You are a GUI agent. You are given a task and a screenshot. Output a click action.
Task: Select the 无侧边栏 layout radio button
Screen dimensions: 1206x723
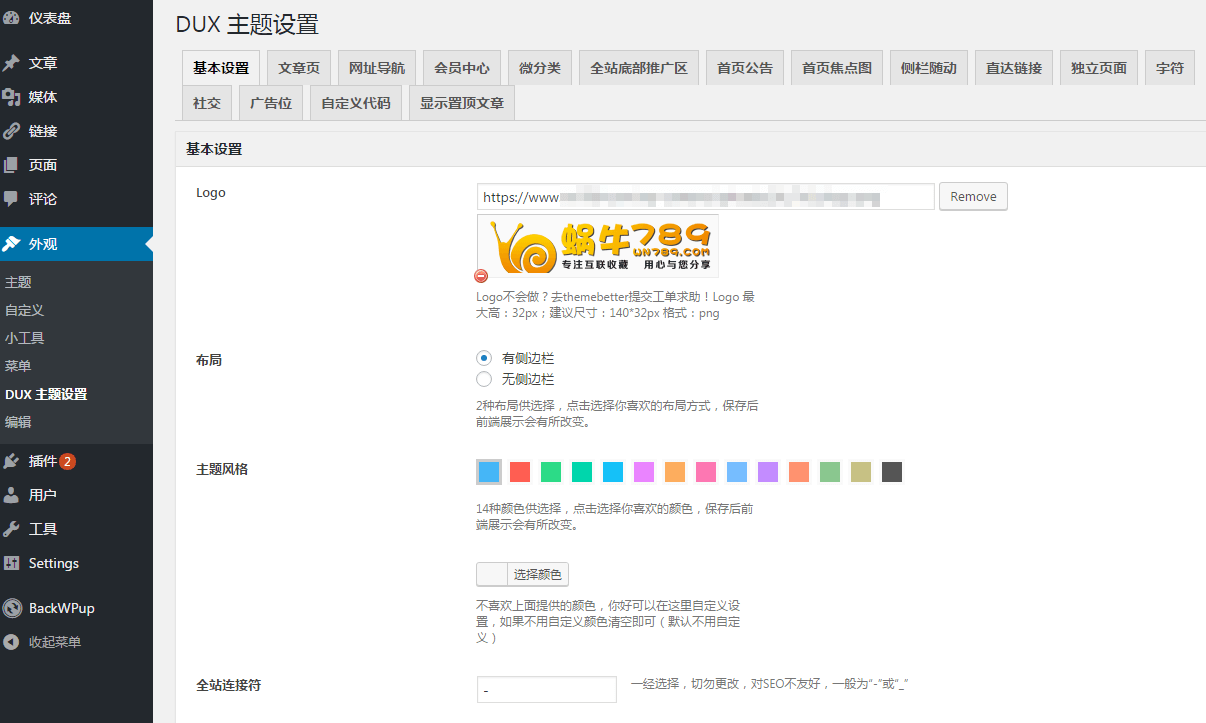(x=484, y=379)
